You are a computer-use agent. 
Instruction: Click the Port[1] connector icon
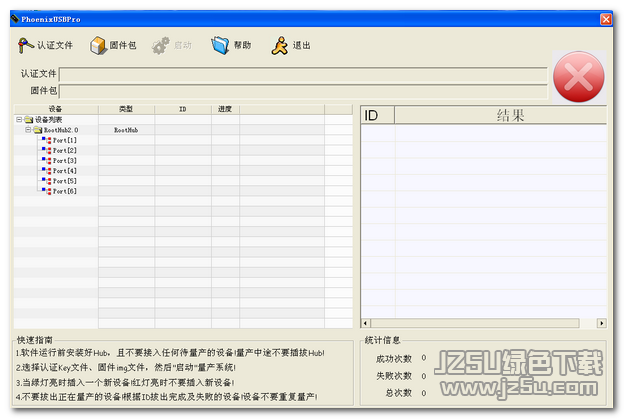tap(47, 140)
